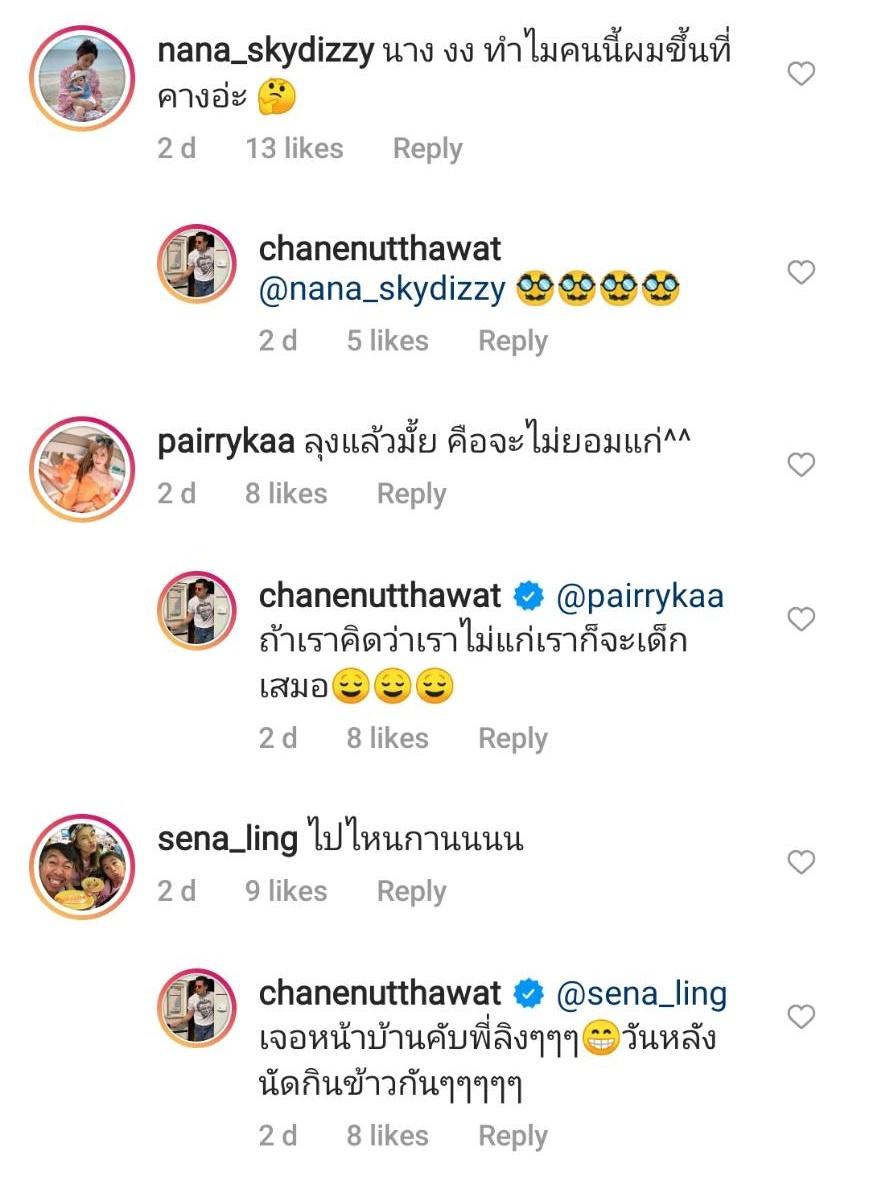The image size is (869, 1183).
Task: Tap chanenutthawat's avatar in the first reply
Action: click(x=197, y=264)
